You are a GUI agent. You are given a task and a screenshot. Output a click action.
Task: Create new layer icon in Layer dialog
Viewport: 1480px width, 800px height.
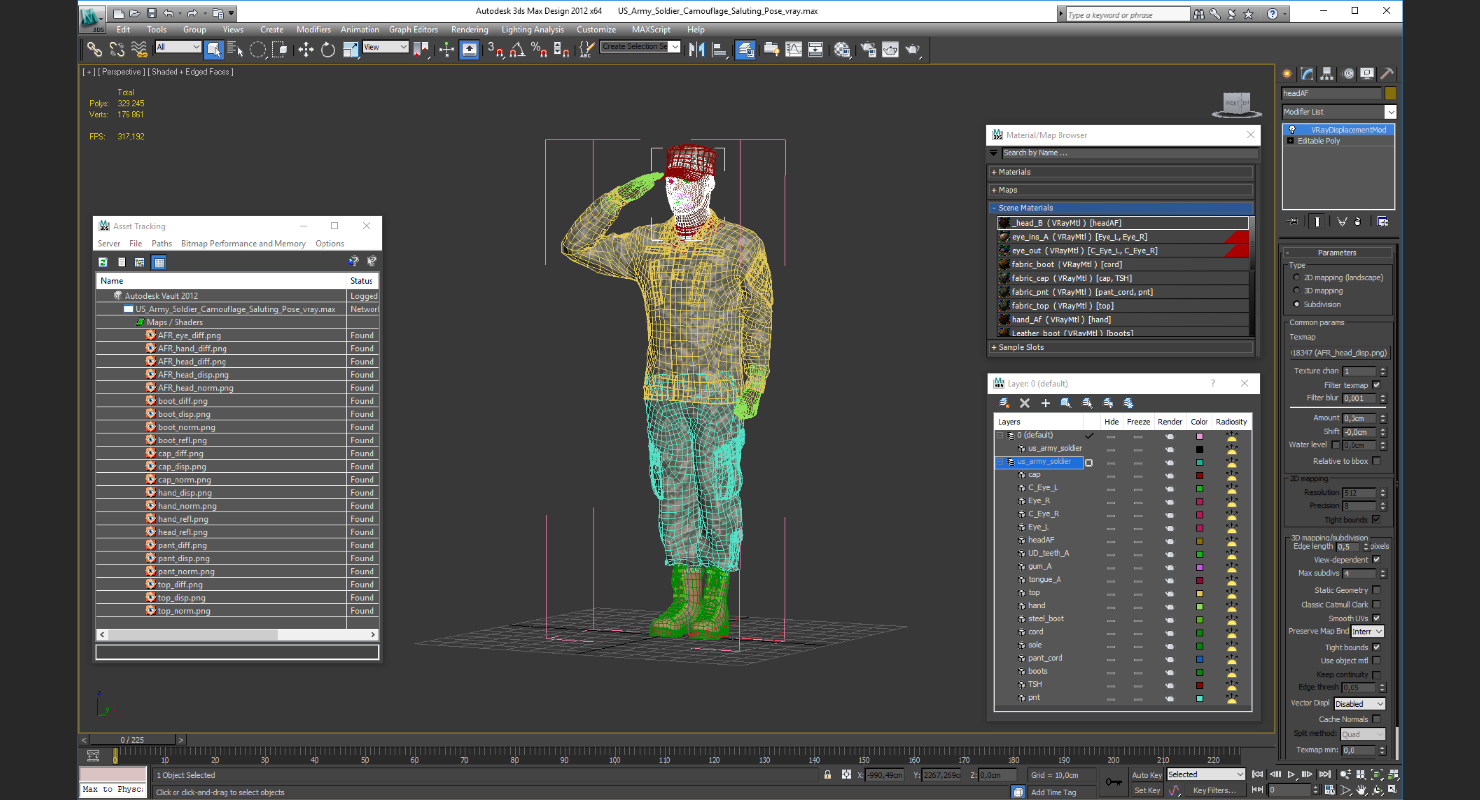click(x=1004, y=403)
